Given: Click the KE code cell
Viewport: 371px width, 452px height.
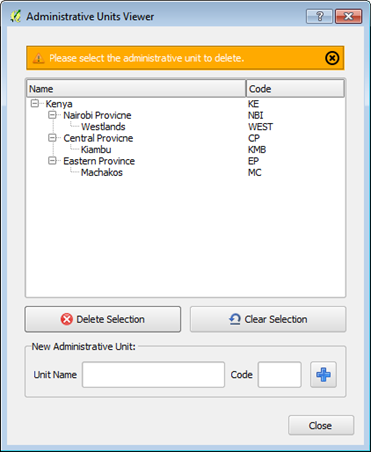Looking at the screenshot, I should click(253, 104).
